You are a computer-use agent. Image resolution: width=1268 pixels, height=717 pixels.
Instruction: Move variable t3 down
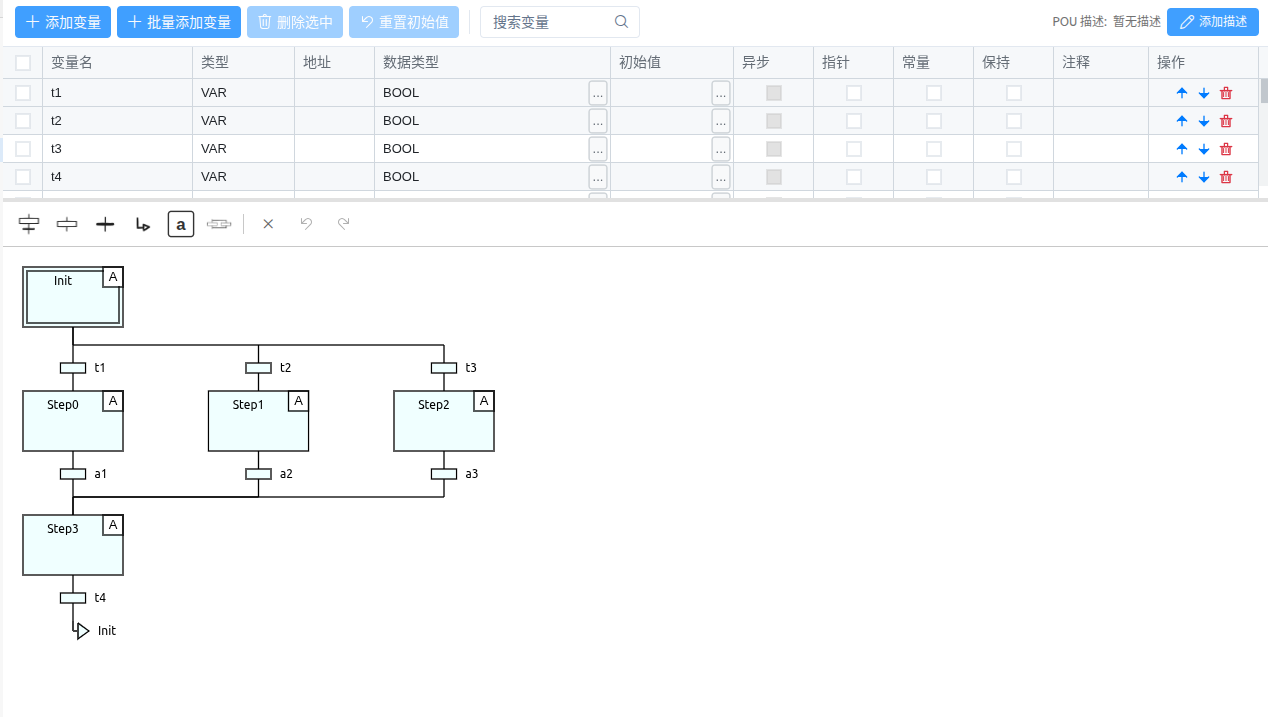coord(1204,149)
